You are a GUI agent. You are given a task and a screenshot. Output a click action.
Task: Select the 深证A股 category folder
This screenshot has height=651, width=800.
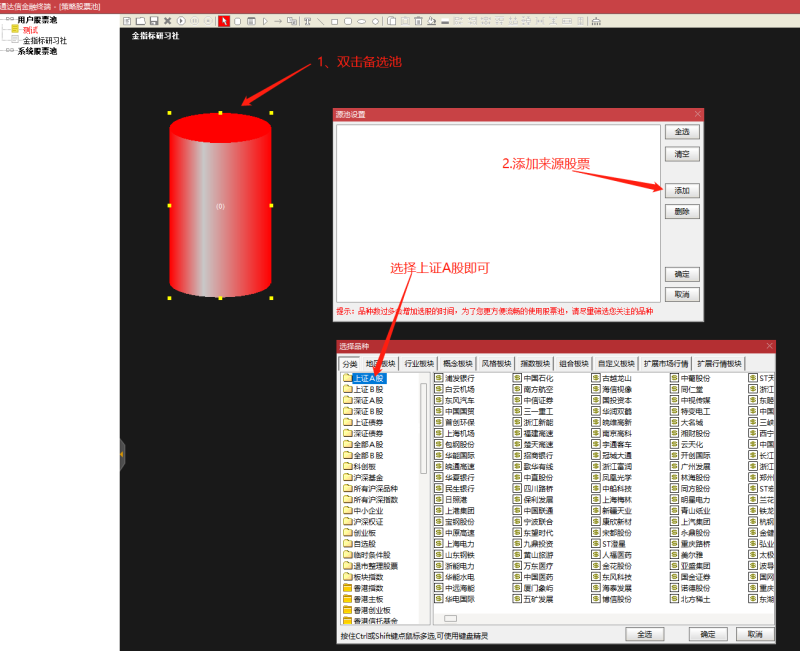[363, 400]
